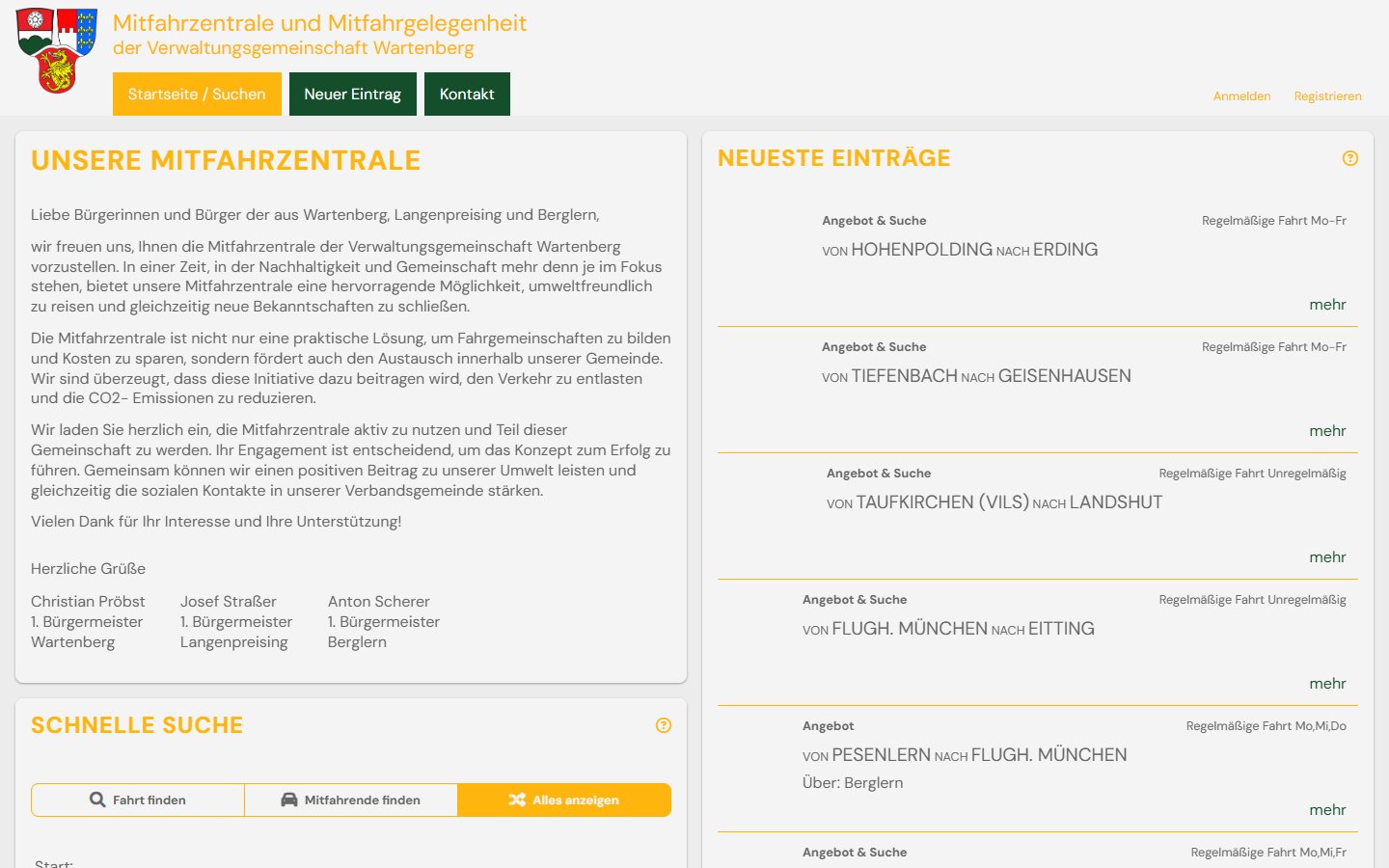Open mehr for Taufkirchen (Vils) nach Landshut
This screenshot has height=868, width=1389.
tap(1327, 557)
